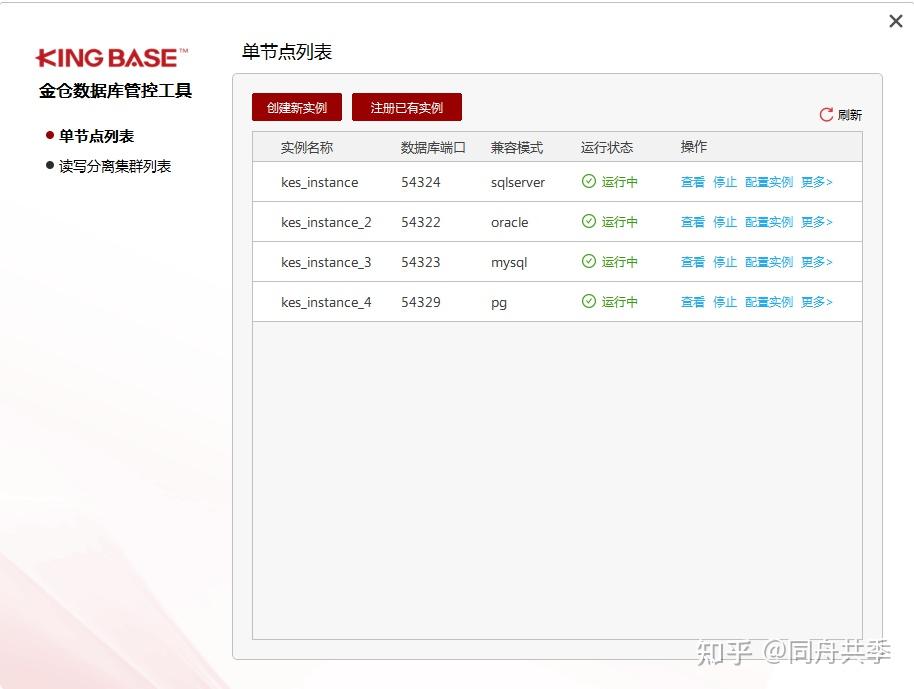Click the running status icon for kes_instance_2
The width and height of the screenshot is (914, 689).
[590, 222]
